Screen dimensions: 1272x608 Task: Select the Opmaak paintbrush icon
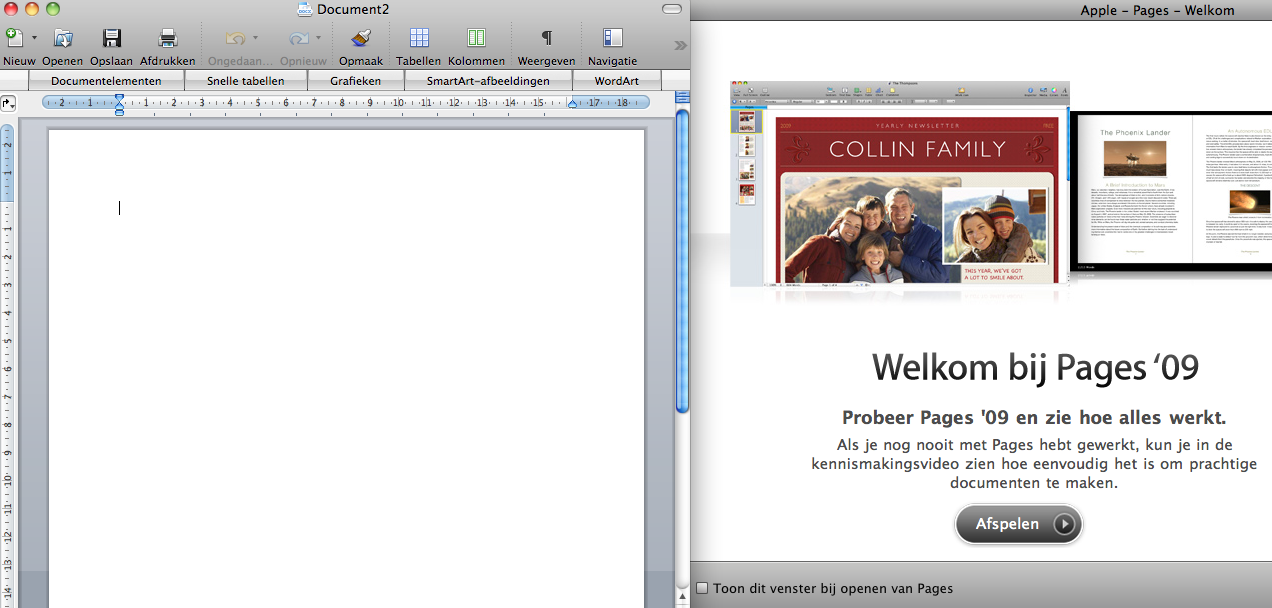(361, 38)
